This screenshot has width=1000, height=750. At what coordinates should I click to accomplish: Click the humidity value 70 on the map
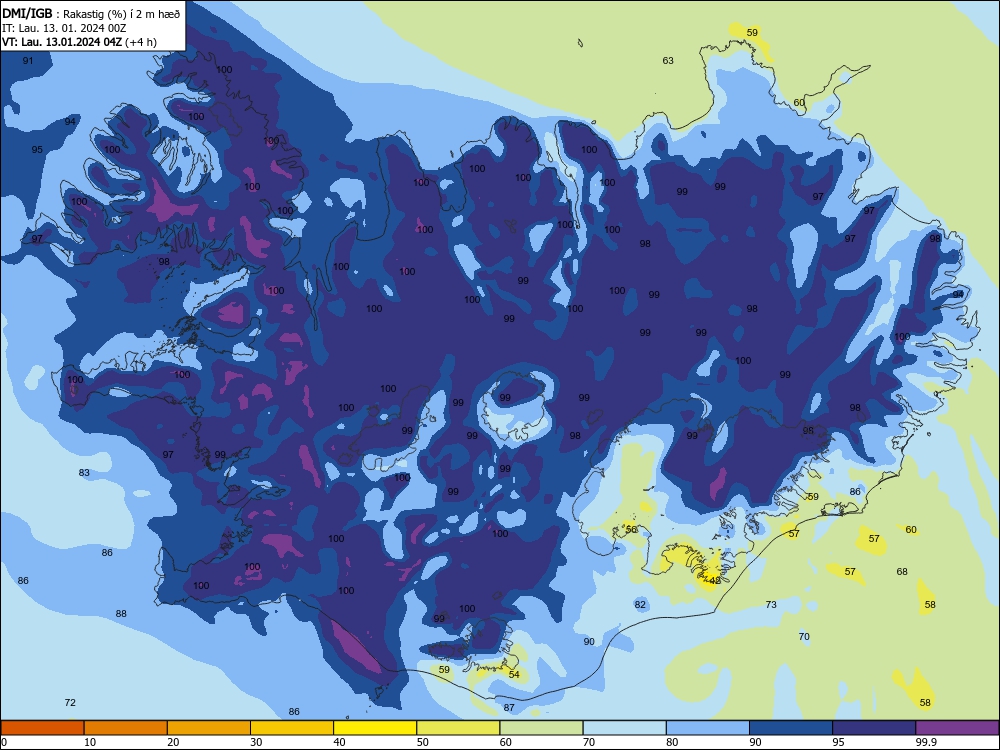804,636
